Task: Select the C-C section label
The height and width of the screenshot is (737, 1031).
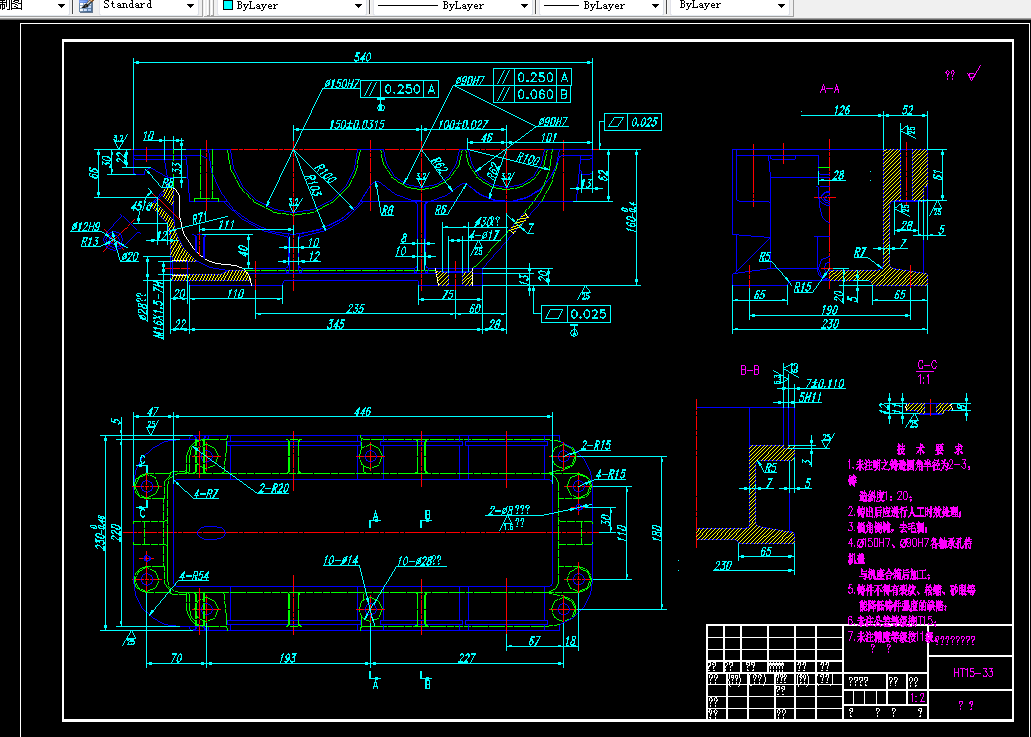Action: (x=927, y=365)
